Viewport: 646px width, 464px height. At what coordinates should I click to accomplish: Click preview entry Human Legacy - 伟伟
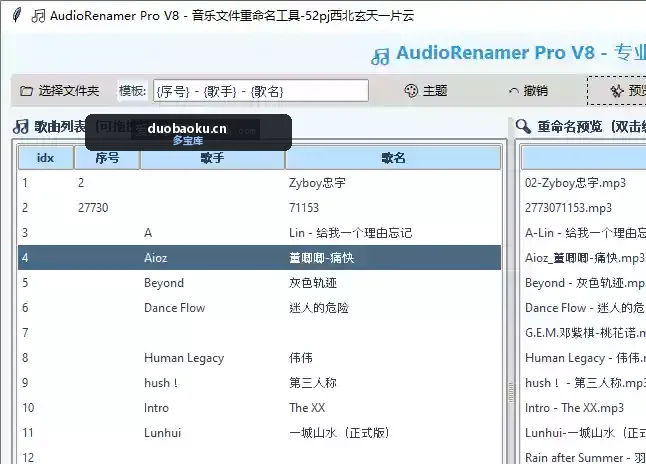[x=585, y=358]
